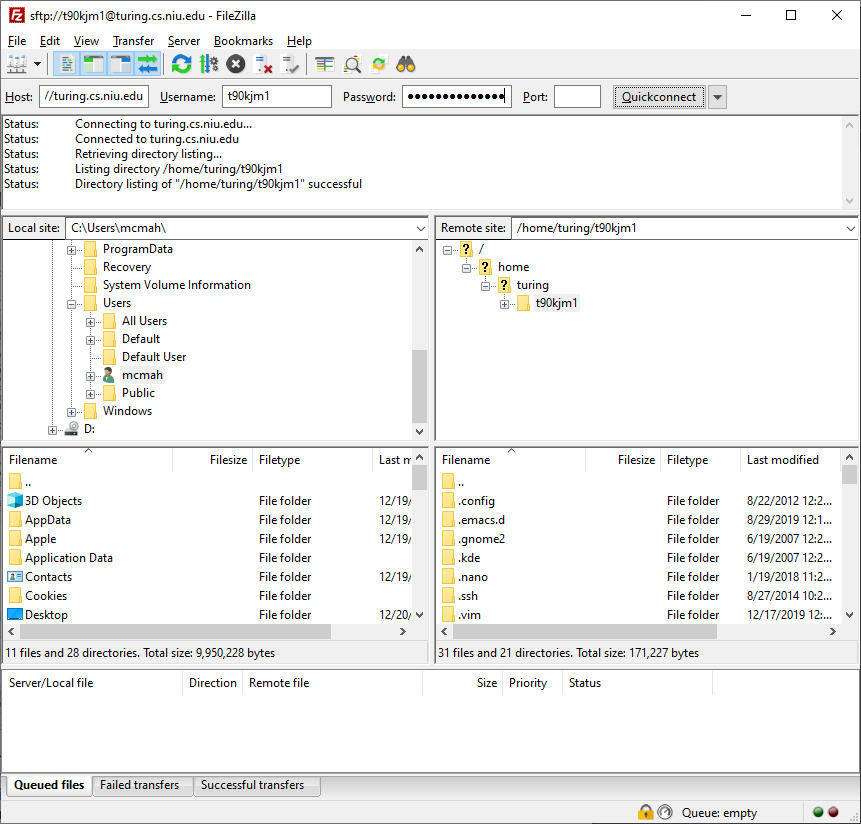Image resolution: width=861 pixels, height=824 pixels.
Task: Toggle directory comparison
Action: coord(352,65)
